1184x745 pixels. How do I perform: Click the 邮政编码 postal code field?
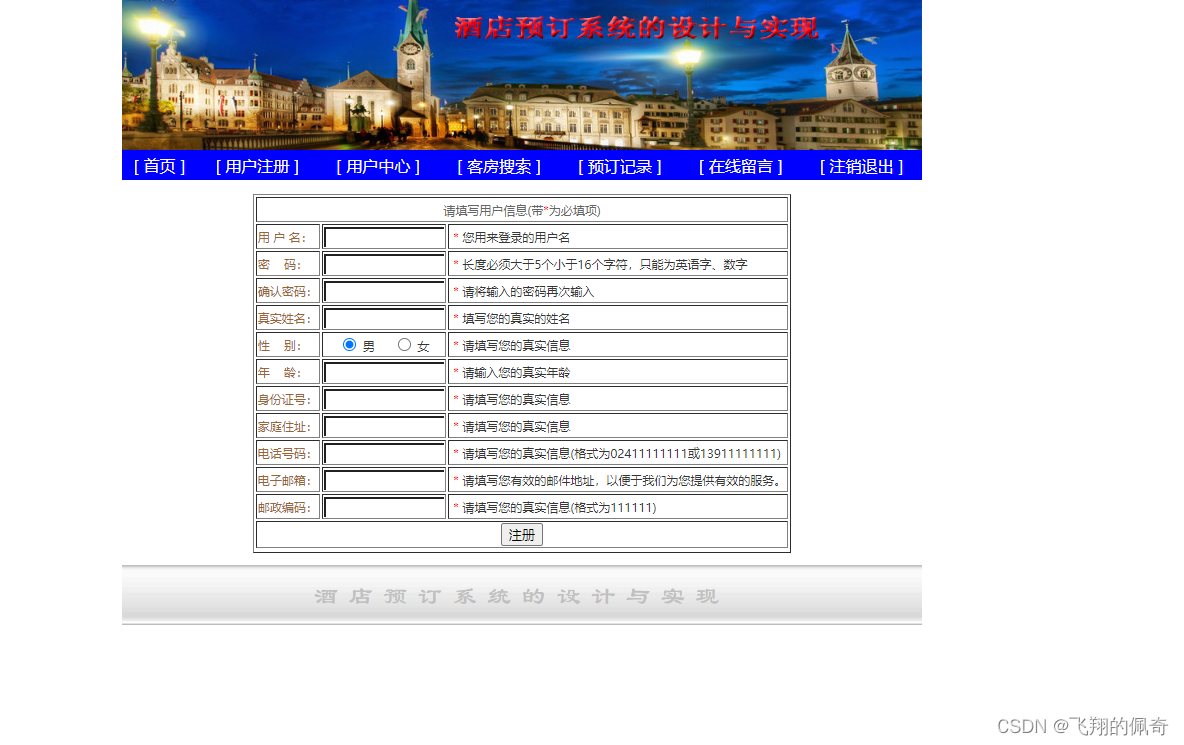tap(384, 507)
